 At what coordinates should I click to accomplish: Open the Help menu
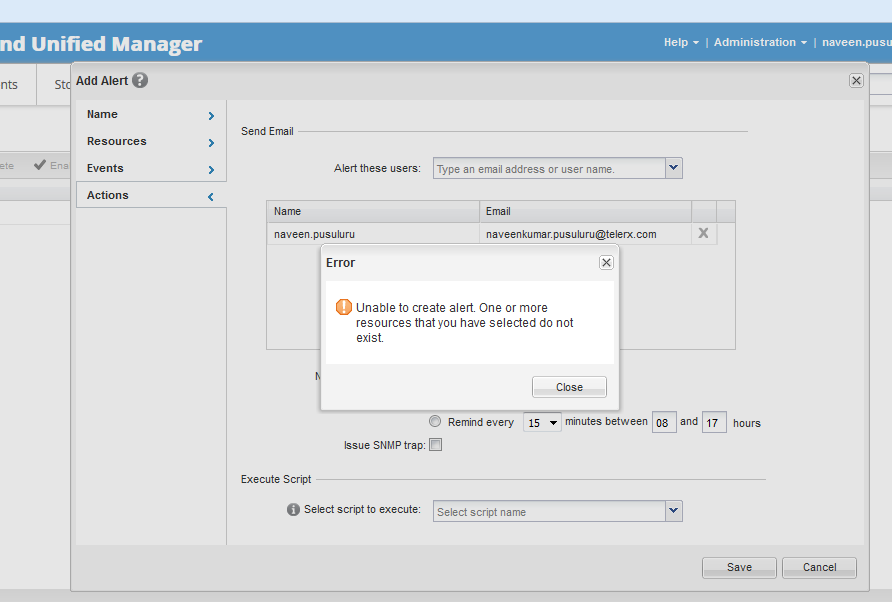coord(681,42)
